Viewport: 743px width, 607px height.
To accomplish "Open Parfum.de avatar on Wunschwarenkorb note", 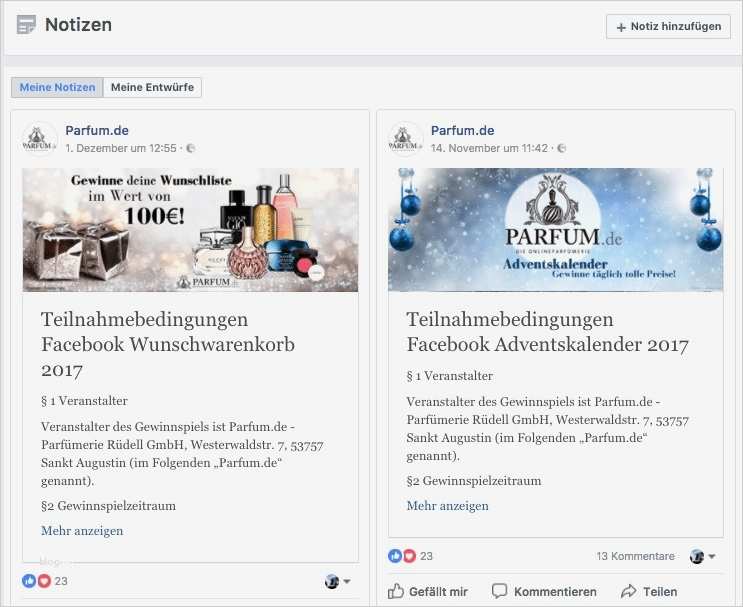I will click(x=39, y=139).
